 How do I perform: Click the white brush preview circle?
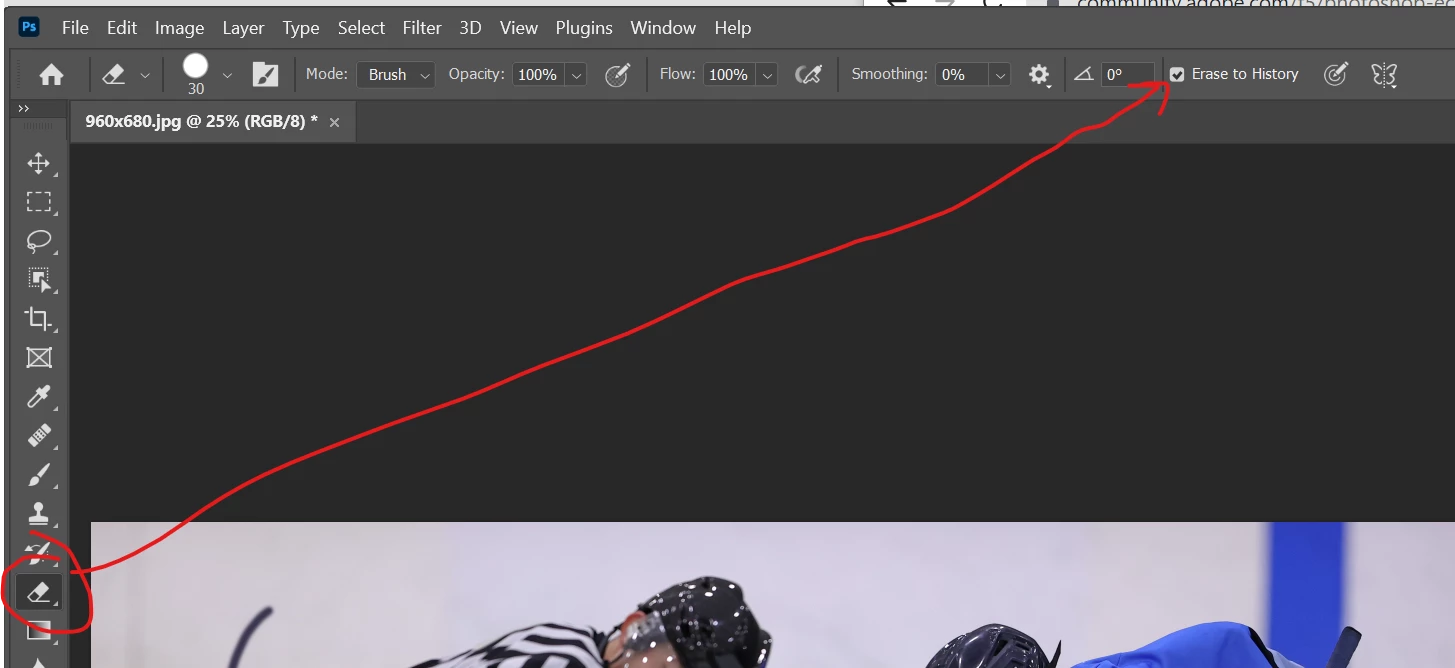point(195,66)
